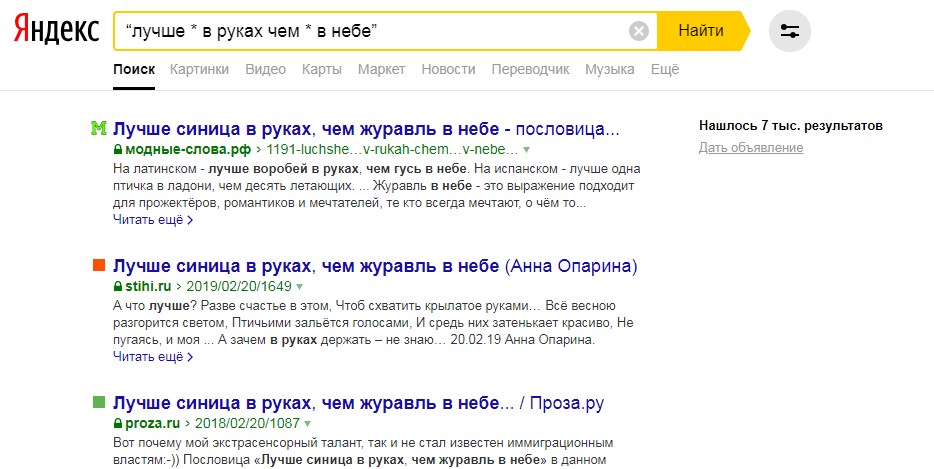Click the модные-слова.рф domain link
The height and width of the screenshot is (469, 934).
tap(188, 150)
